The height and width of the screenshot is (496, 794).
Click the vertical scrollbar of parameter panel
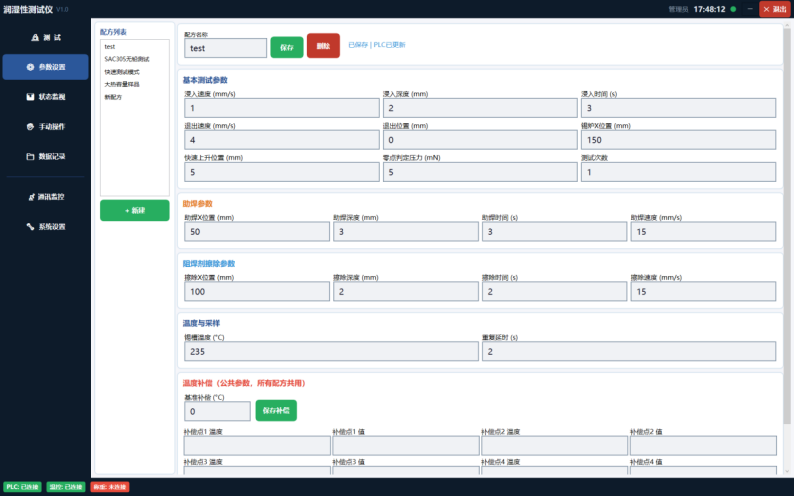786,226
